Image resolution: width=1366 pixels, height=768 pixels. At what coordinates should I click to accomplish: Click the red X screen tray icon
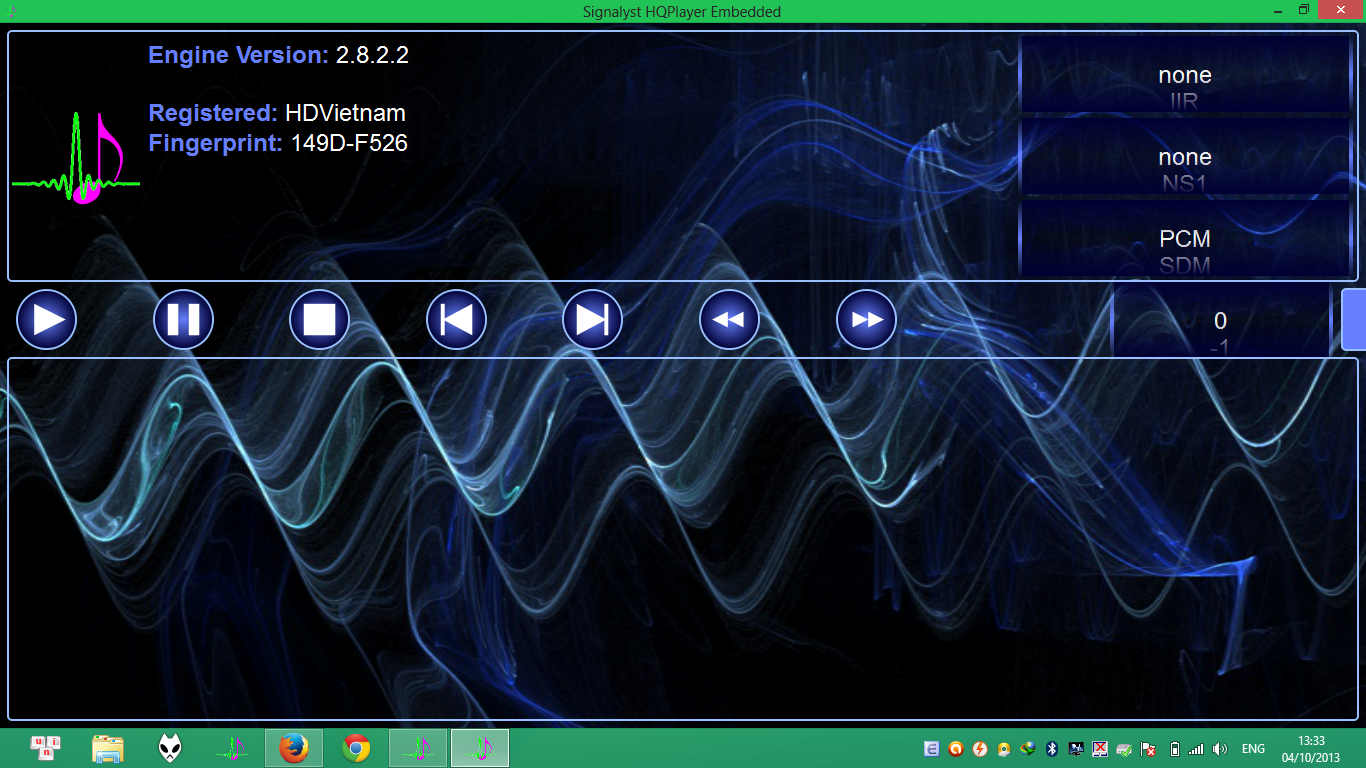point(1100,749)
